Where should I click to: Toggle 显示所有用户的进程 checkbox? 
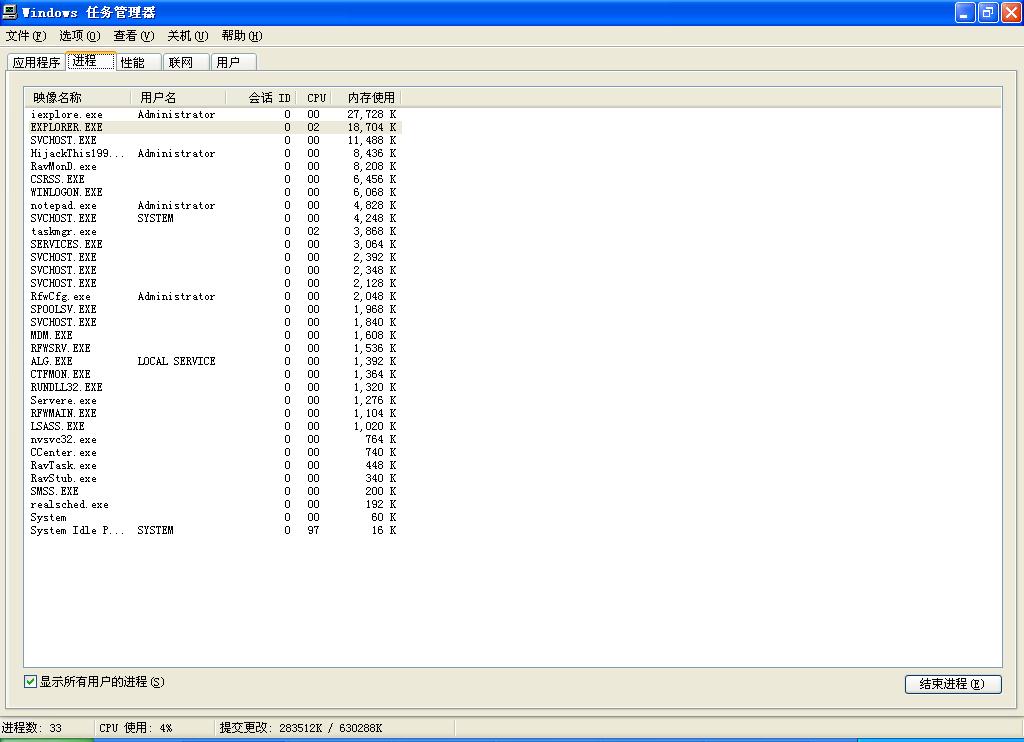pyautogui.click(x=30, y=681)
